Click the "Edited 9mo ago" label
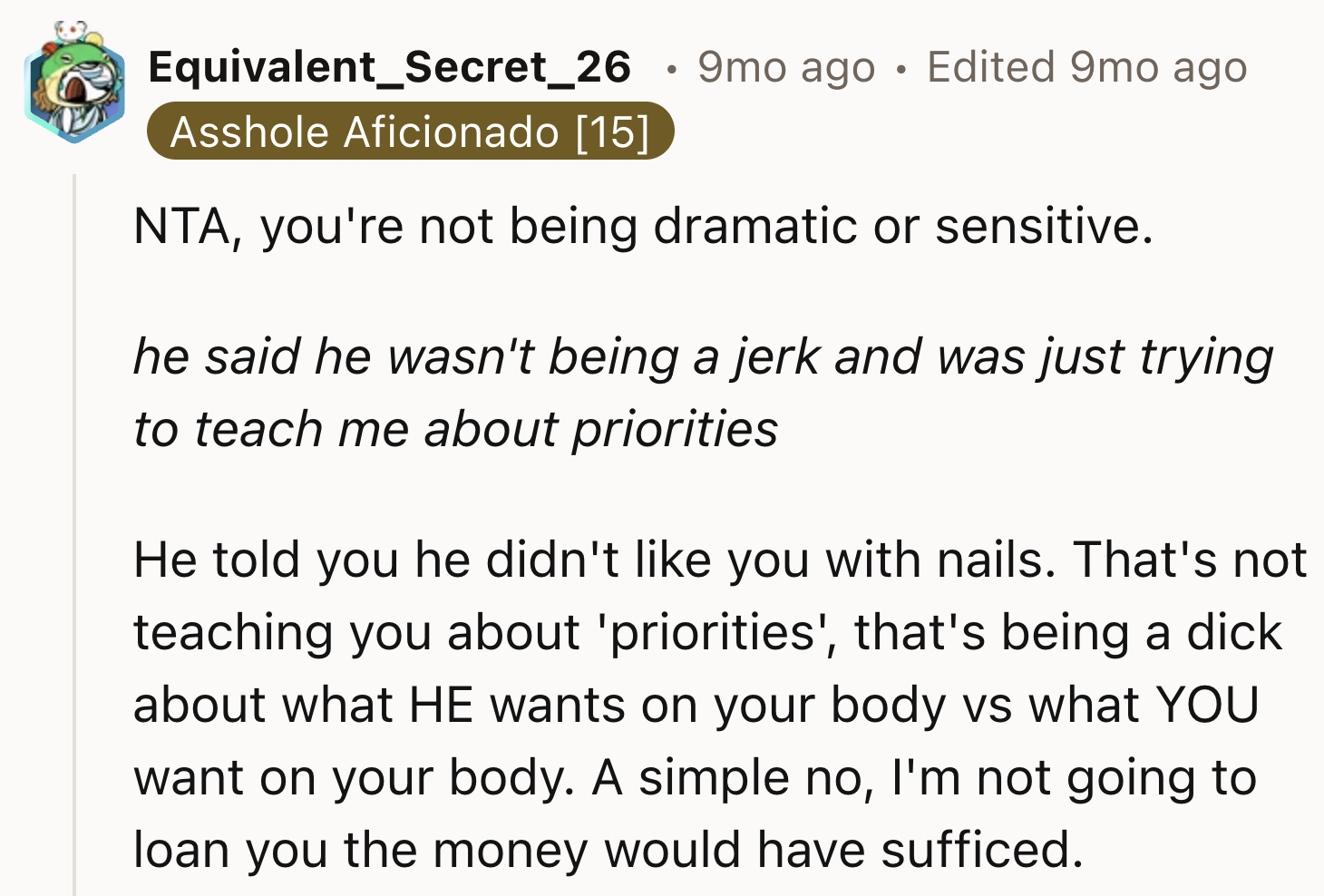Screen dimensions: 1324x896 1086,67
